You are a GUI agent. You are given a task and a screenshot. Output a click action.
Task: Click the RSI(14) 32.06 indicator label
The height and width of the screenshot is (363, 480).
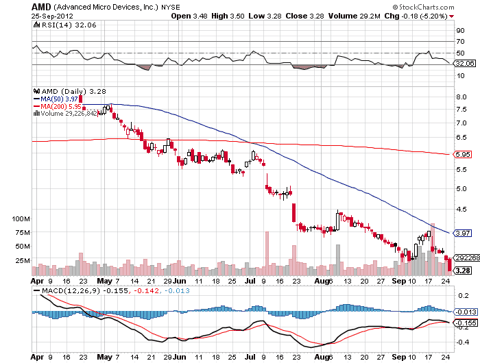pyautogui.click(x=69, y=25)
